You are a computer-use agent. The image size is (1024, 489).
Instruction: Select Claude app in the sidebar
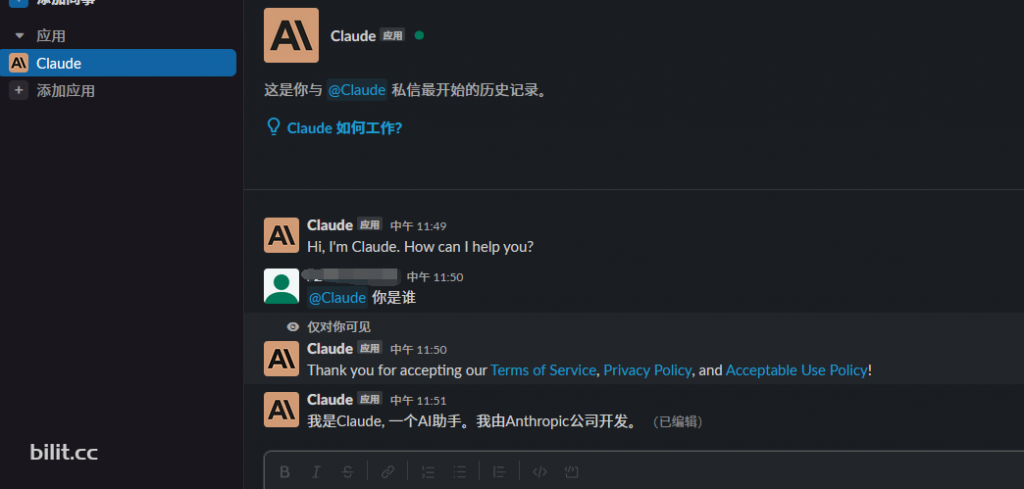[x=118, y=63]
